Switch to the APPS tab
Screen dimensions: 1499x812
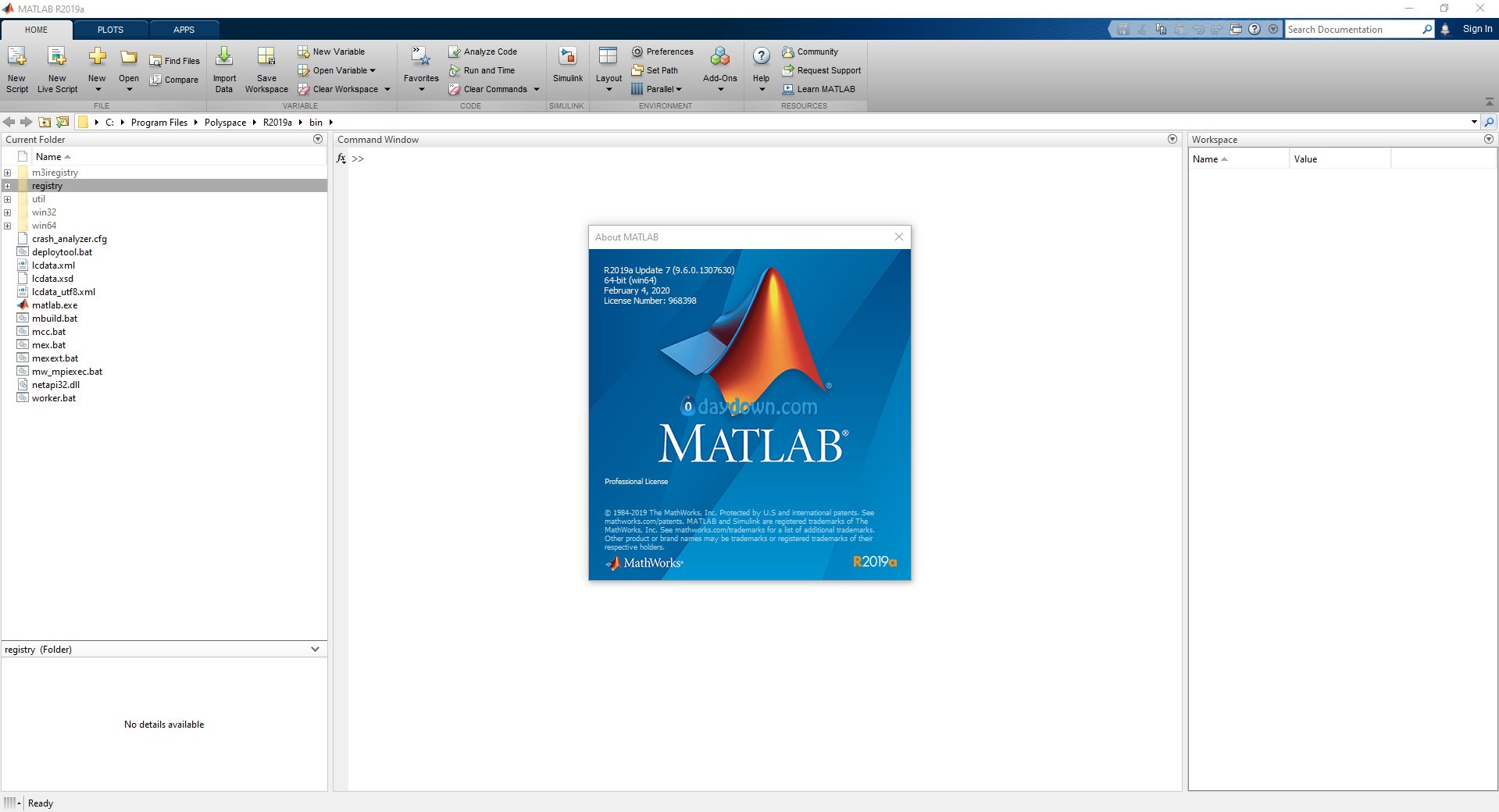click(x=184, y=30)
